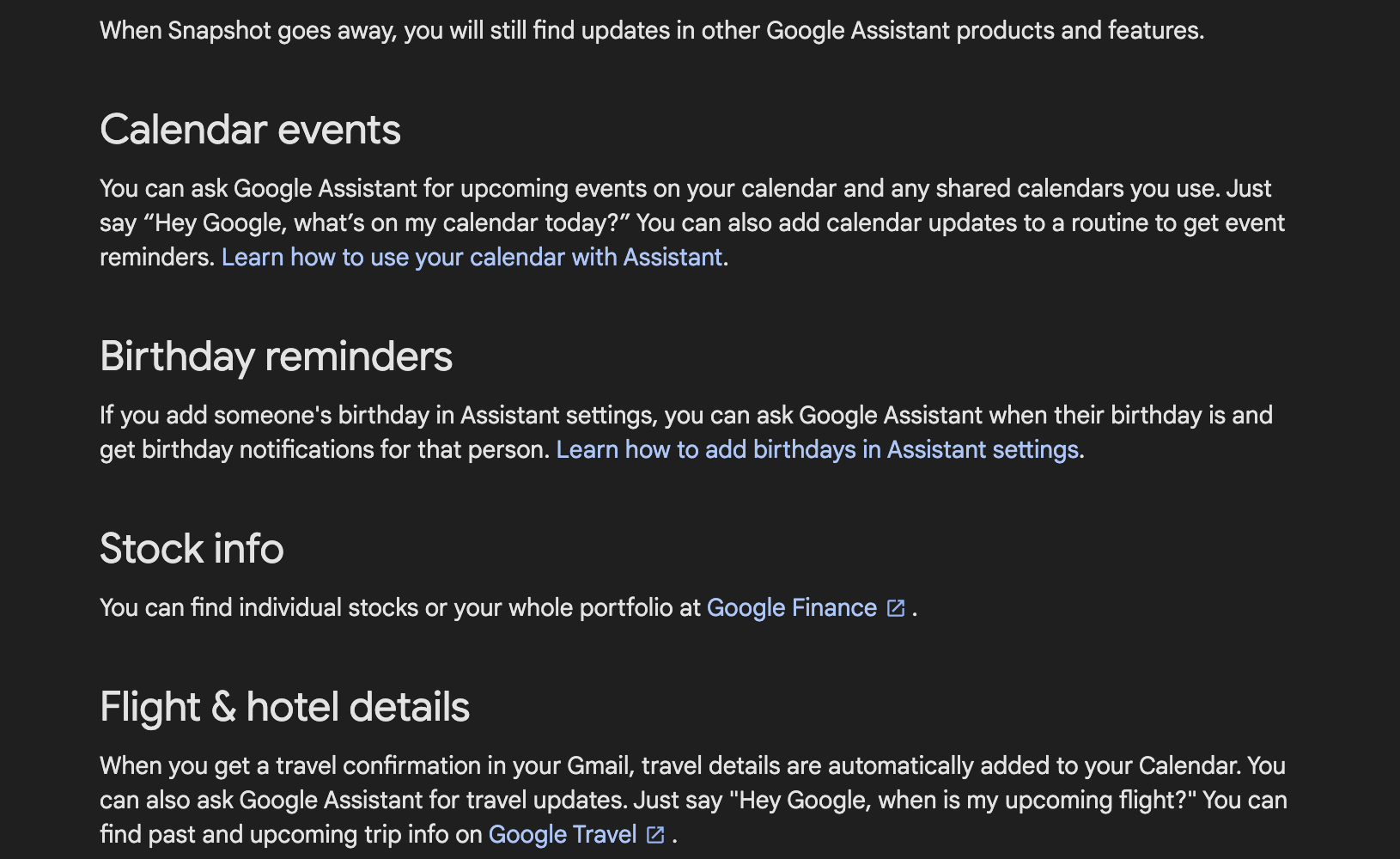Click the 'Calendar events' heading

(x=250, y=131)
